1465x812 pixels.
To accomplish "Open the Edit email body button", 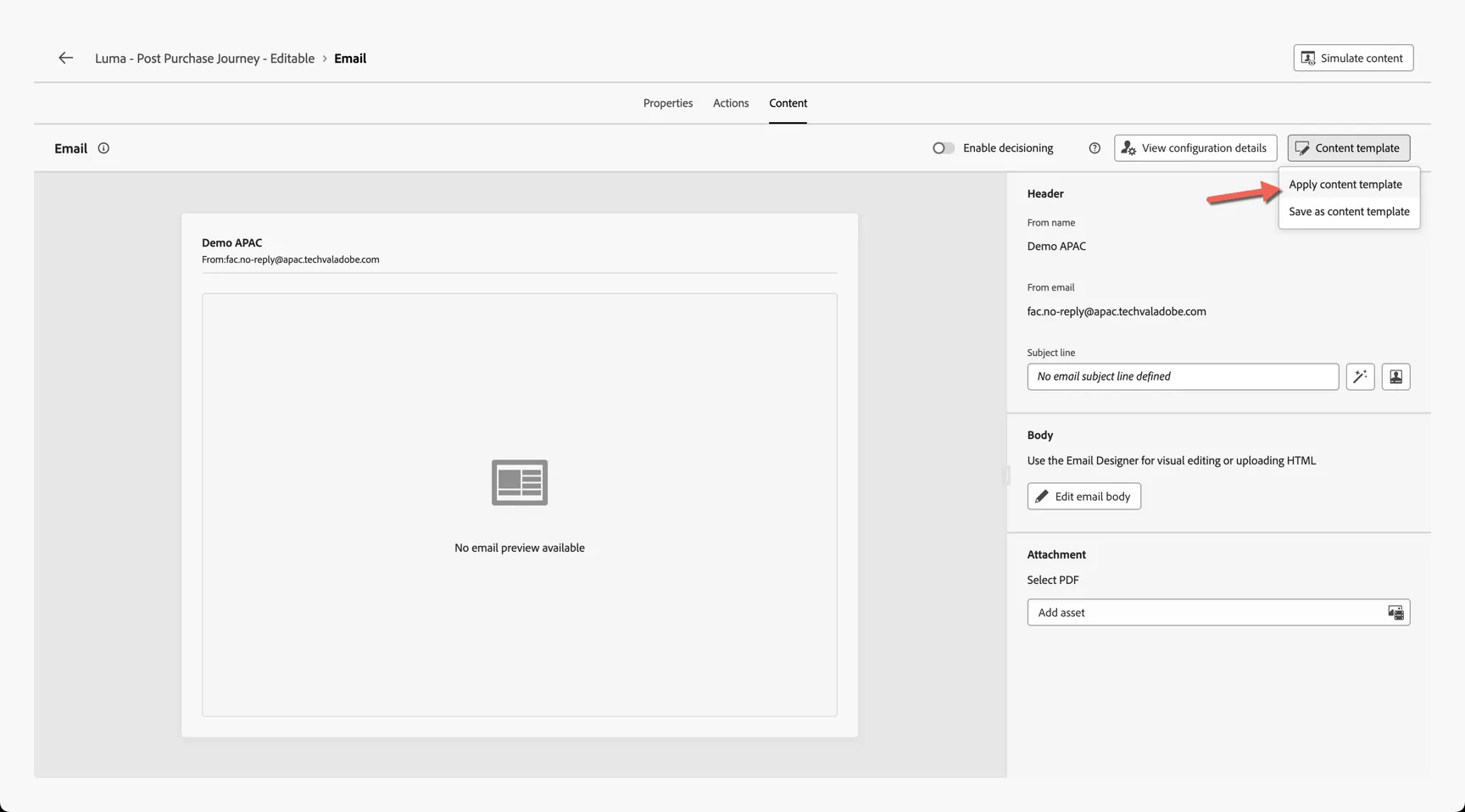I will pyautogui.click(x=1083, y=496).
